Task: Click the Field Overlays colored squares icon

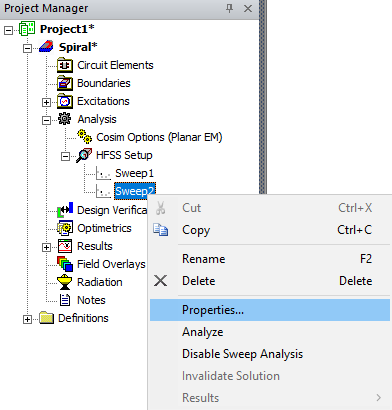Action: (65, 264)
